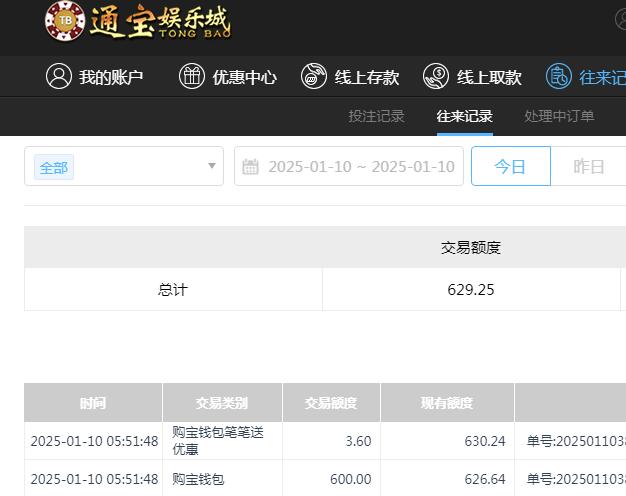Click the calendar icon in date field
Viewport: 626px width, 496px height.
(250, 167)
